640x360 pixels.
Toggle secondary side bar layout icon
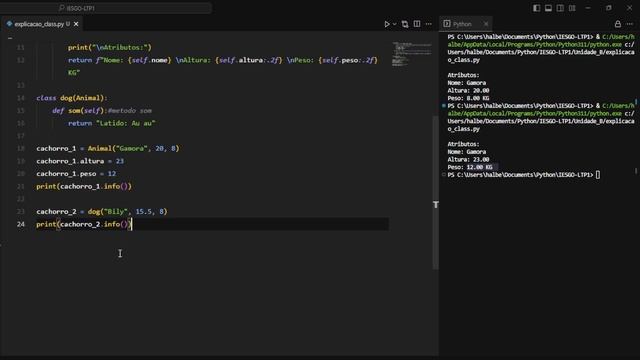560,8
